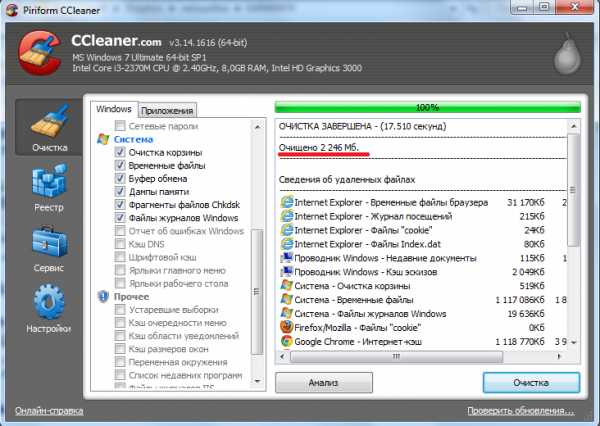Click the Система section Windows icon
Image resolution: width=600 pixels, height=426 pixels.
pyautogui.click(x=103, y=139)
